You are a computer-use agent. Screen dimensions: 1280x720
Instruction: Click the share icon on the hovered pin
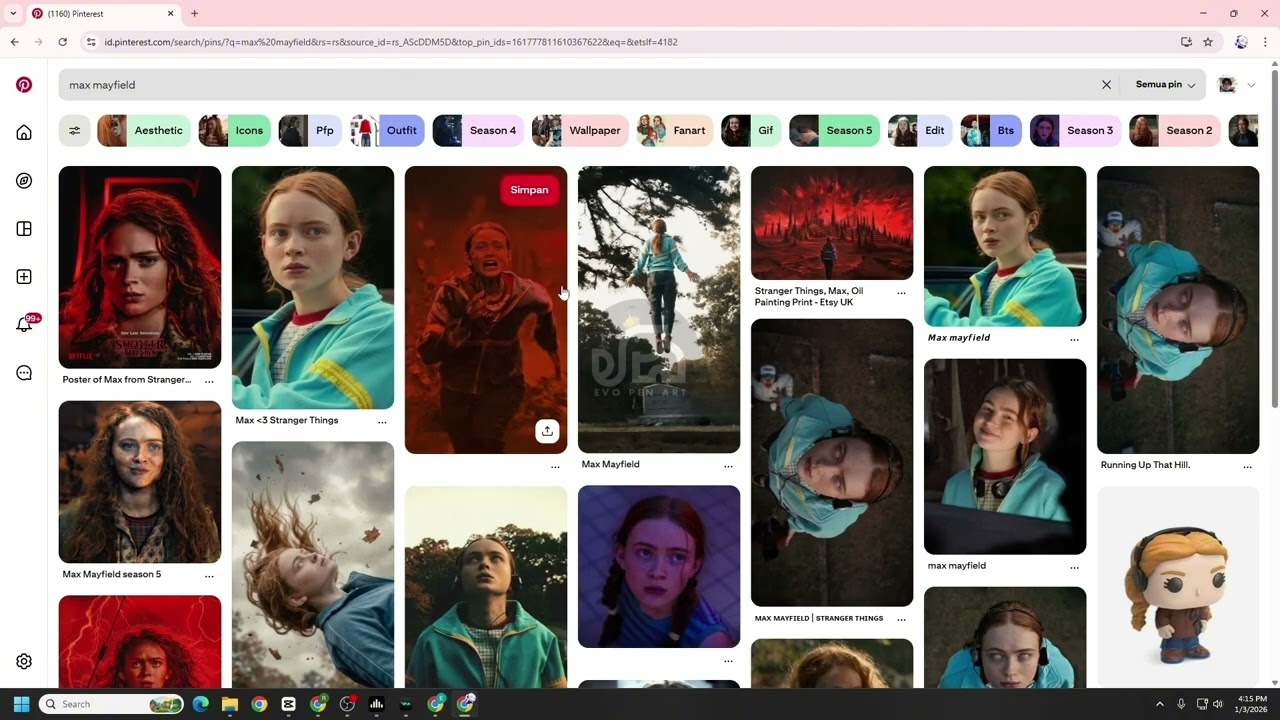point(547,431)
